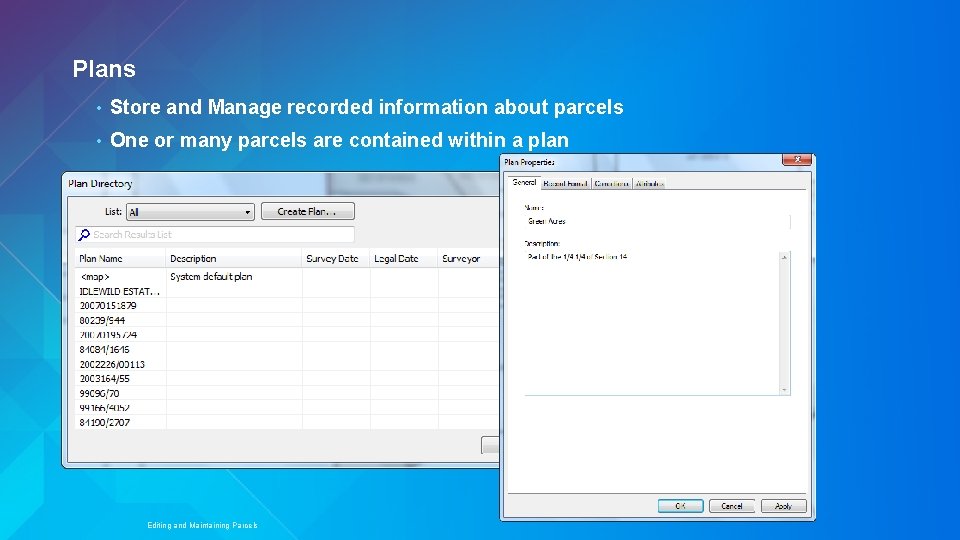The height and width of the screenshot is (540, 960).
Task: Open the Attributes tab
Action: [x=649, y=184]
